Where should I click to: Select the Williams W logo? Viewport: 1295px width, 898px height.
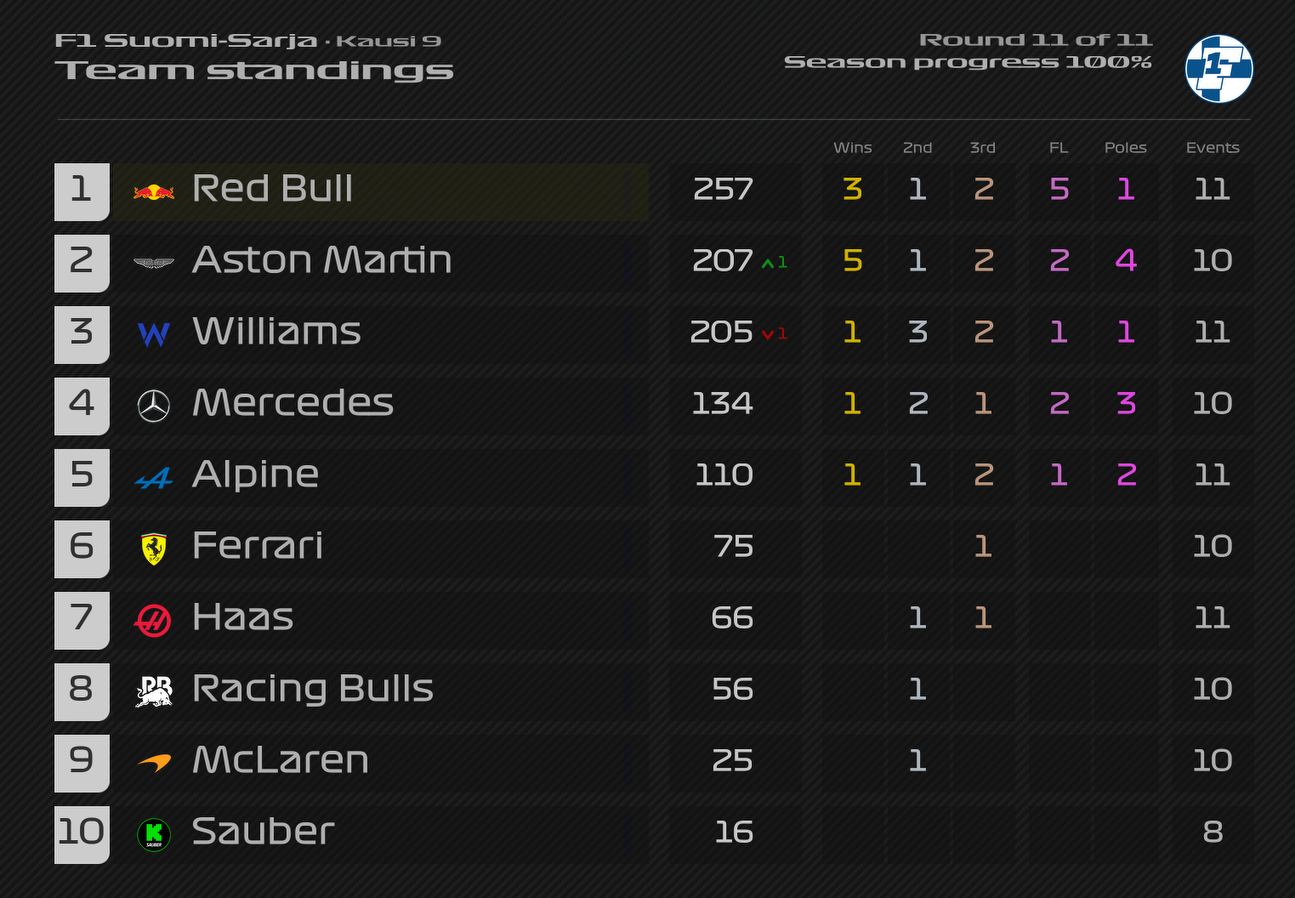154,334
